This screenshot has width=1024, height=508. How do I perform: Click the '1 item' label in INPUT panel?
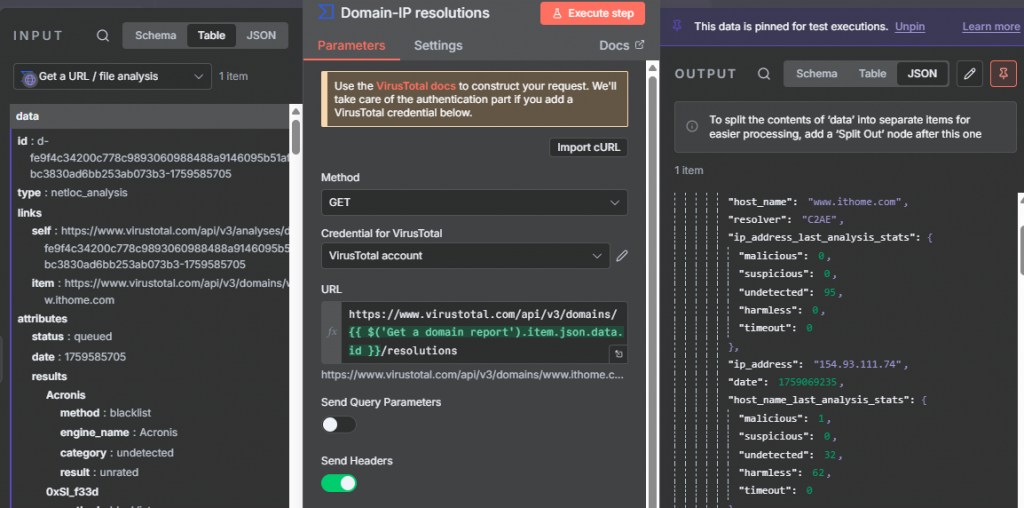233,76
